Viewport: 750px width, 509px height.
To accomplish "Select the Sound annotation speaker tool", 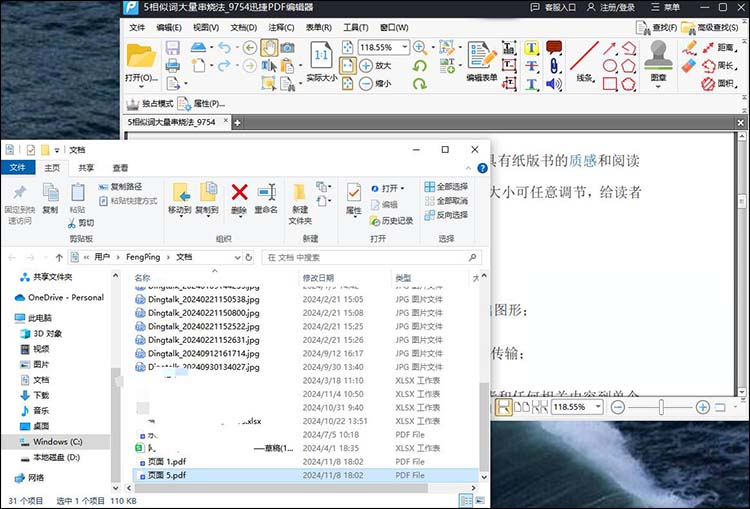I will coord(554,84).
